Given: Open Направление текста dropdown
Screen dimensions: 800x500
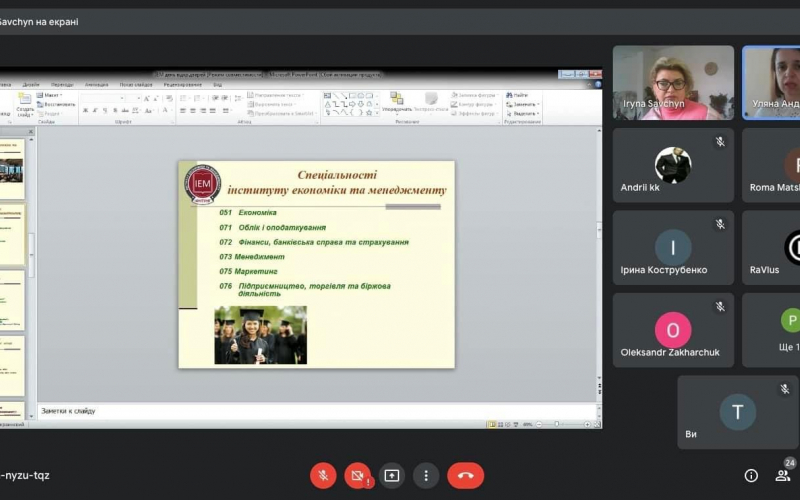Looking at the screenshot, I should pos(276,95).
